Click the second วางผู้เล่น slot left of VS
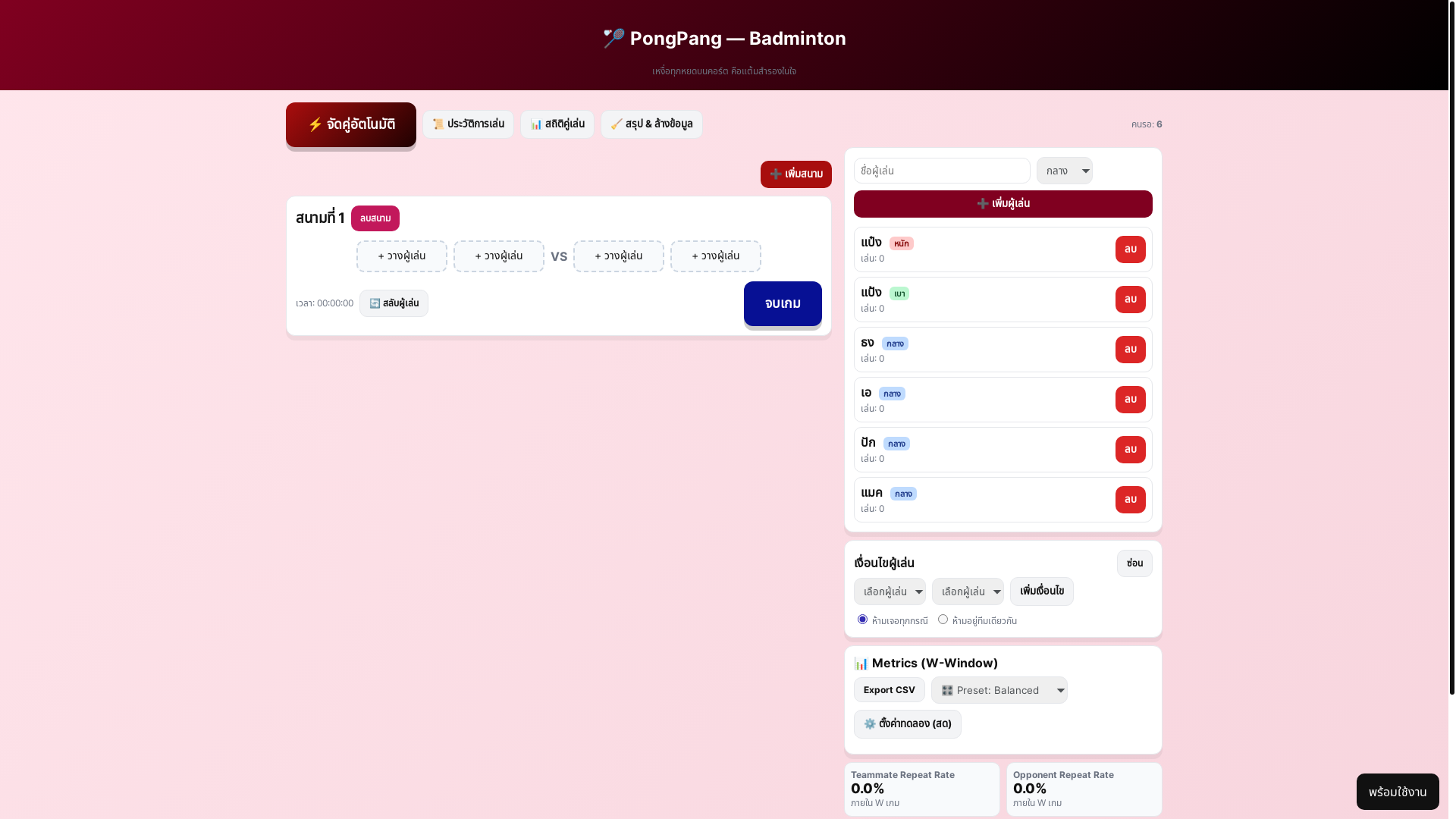1456x819 pixels. [499, 256]
